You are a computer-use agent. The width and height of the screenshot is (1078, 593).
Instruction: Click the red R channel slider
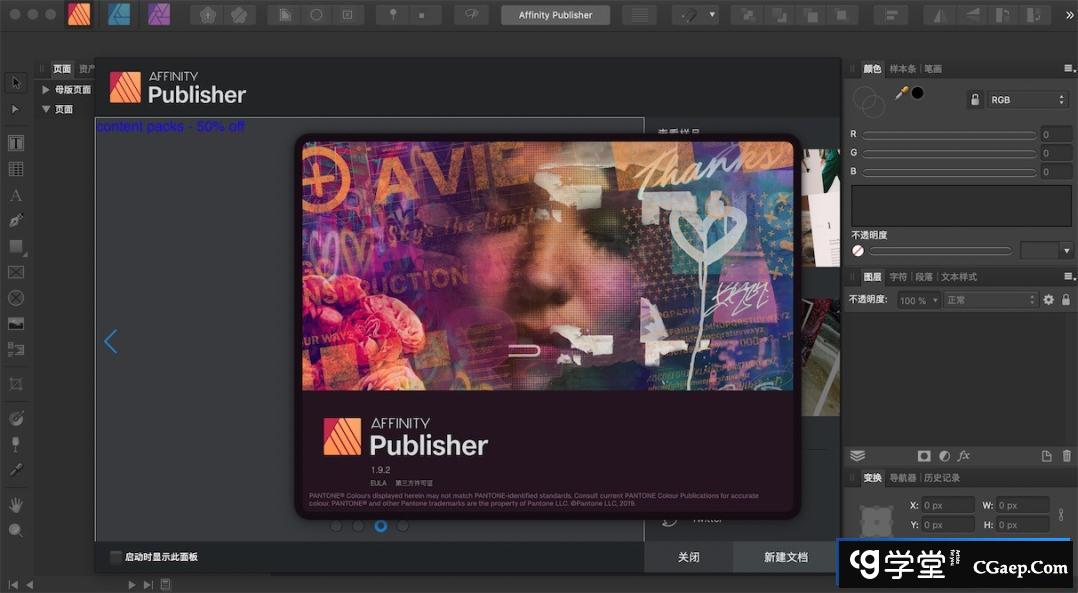[948, 134]
